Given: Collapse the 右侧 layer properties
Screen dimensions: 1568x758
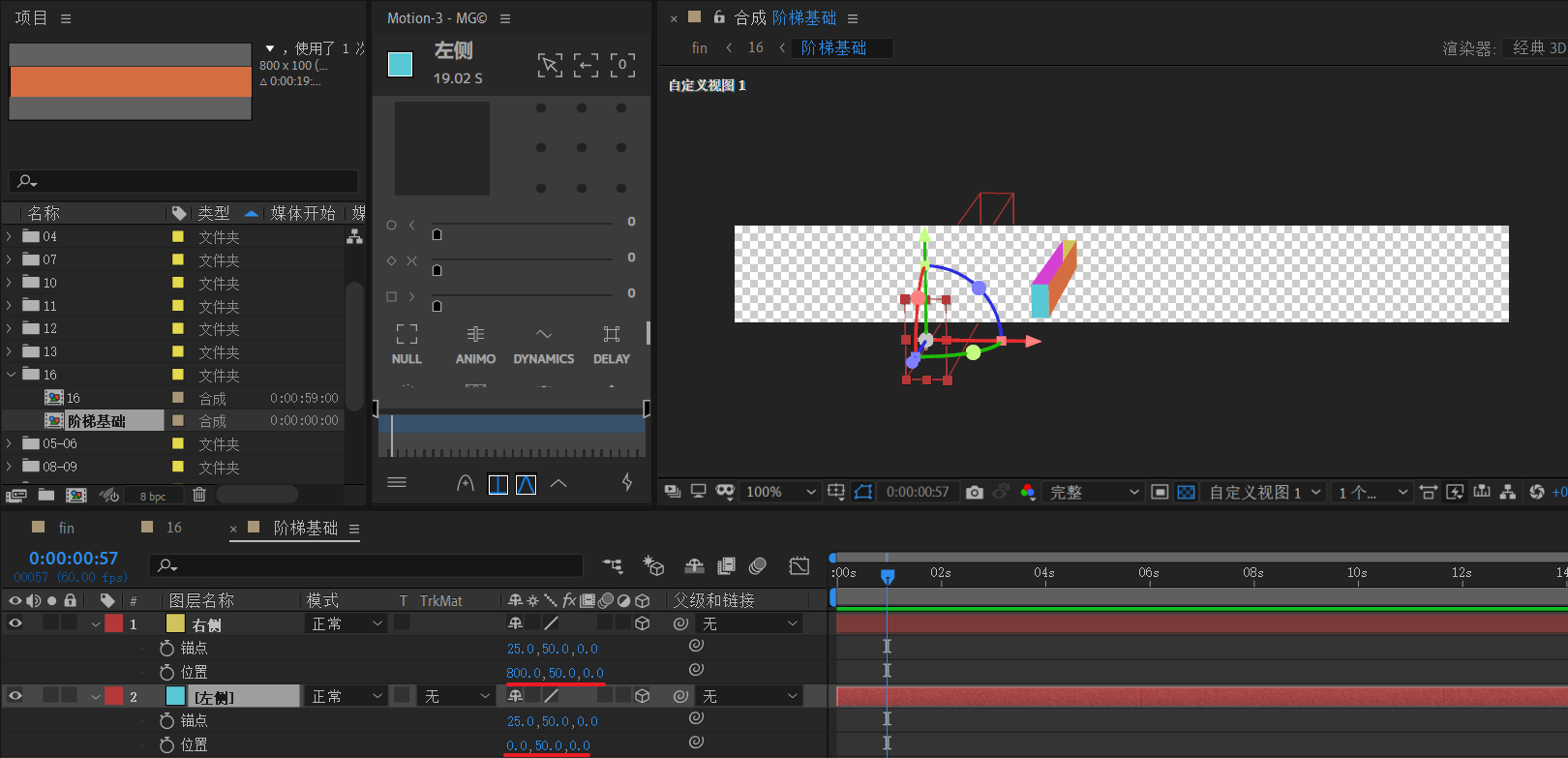Looking at the screenshot, I should pos(95,624).
